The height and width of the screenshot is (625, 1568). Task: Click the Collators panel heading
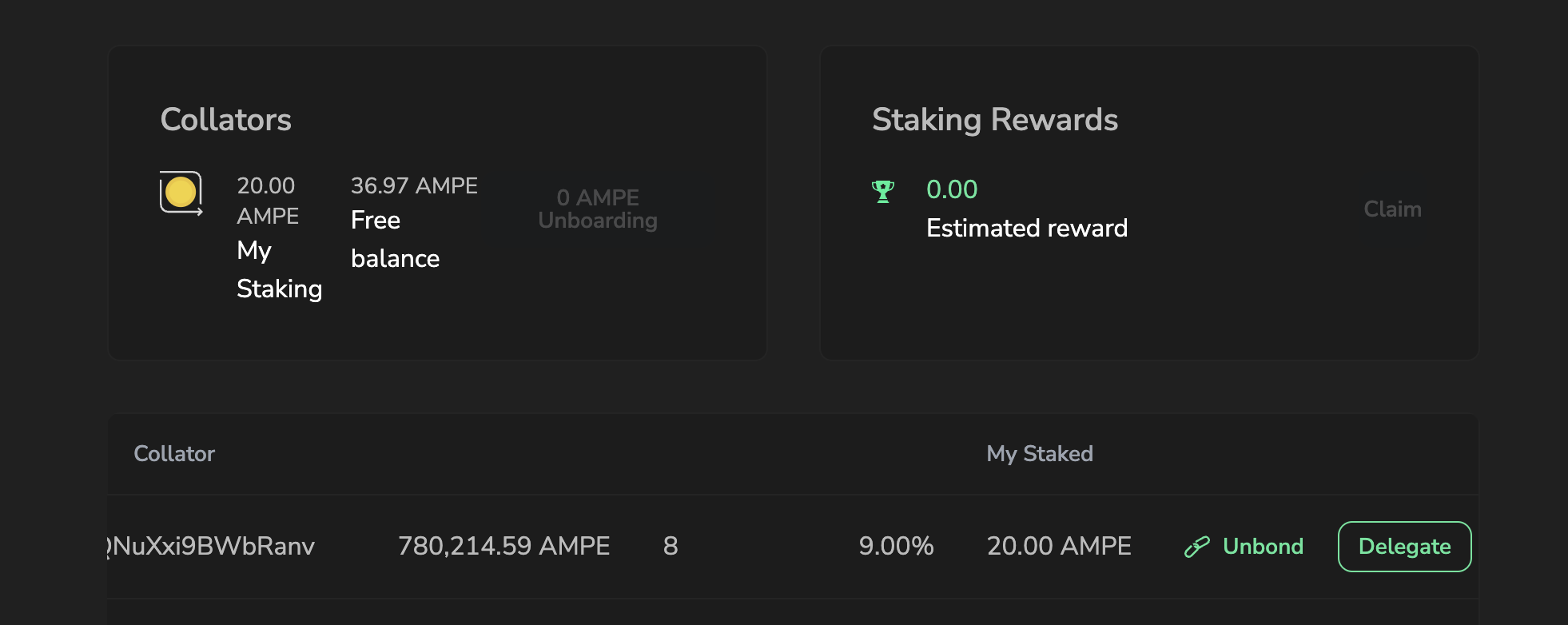[226, 120]
